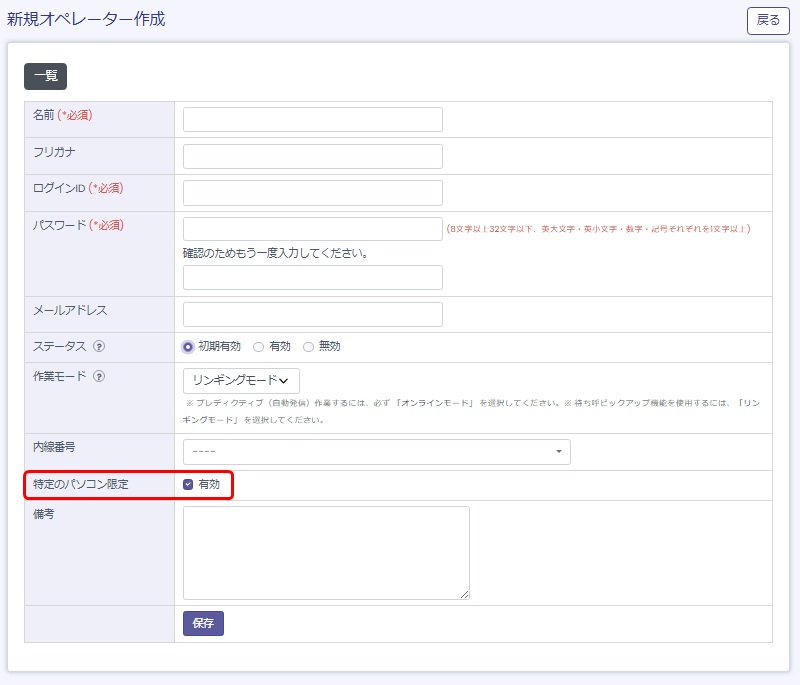Click the 備考 textarea resize handle
Viewport: 800px width, 685px height.
[x=465, y=595]
